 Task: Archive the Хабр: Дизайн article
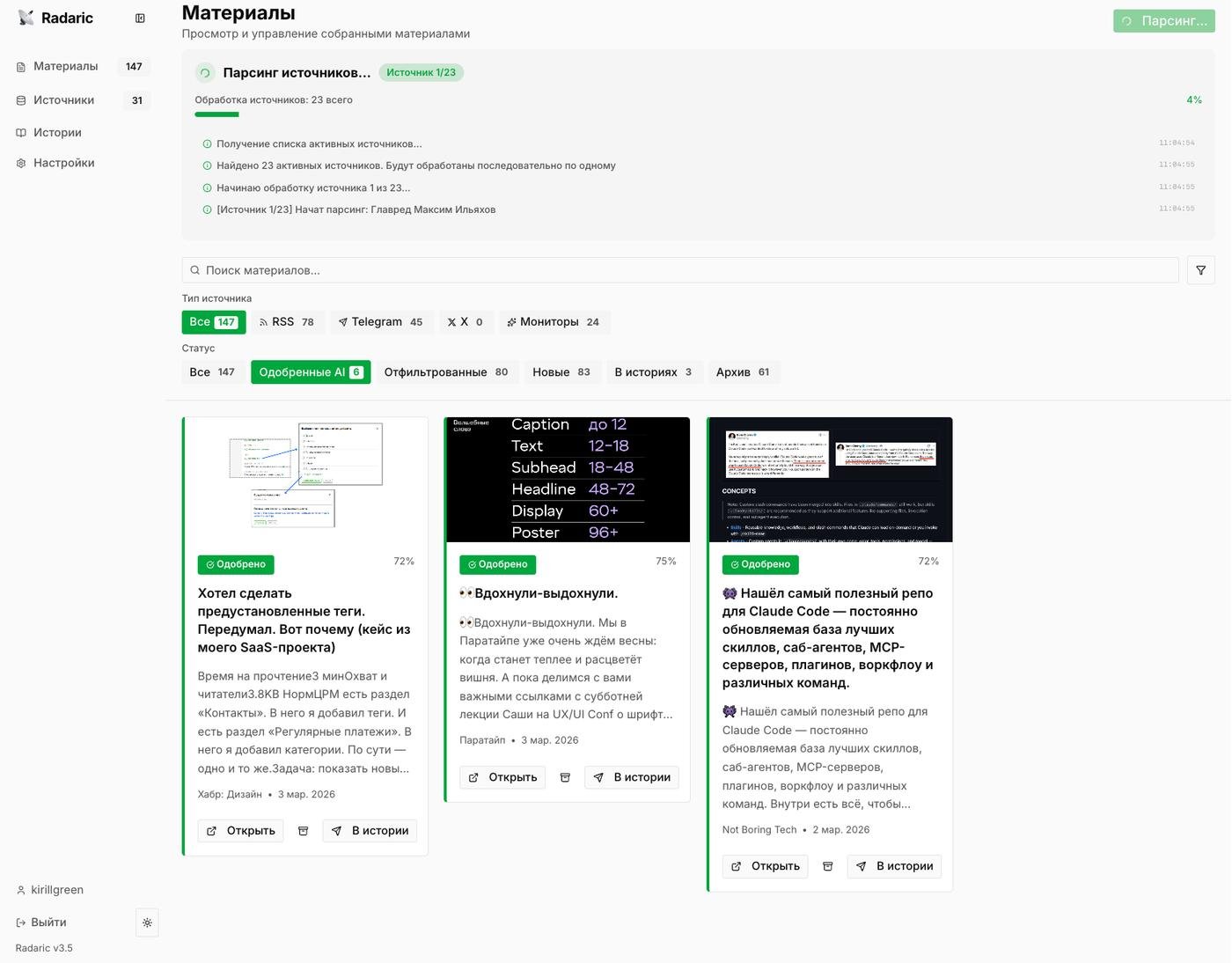coord(303,831)
